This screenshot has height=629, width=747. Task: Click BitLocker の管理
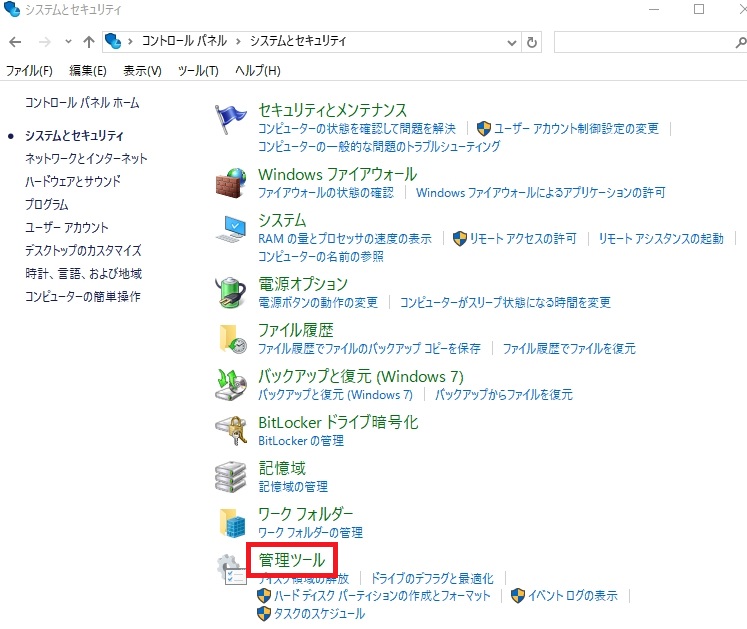[x=301, y=440]
